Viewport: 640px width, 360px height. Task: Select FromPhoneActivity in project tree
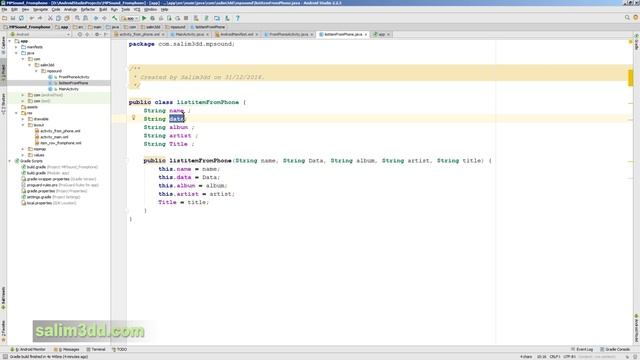(74, 77)
